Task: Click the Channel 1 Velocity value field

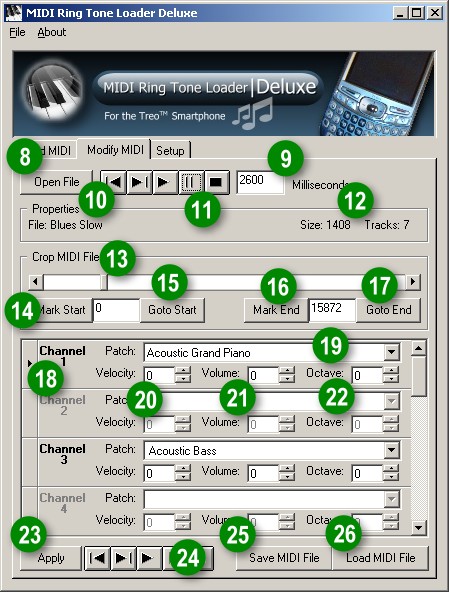Action: tap(160, 375)
